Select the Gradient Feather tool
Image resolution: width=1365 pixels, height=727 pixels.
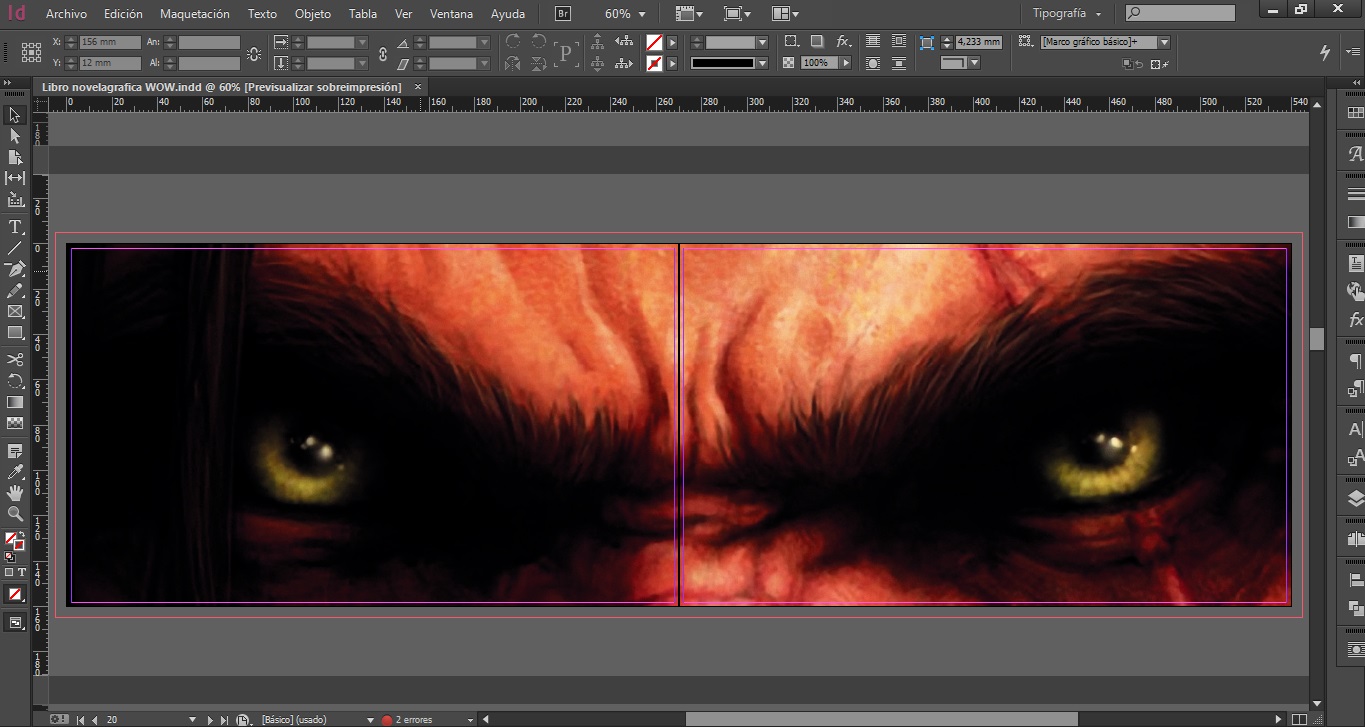coord(15,422)
